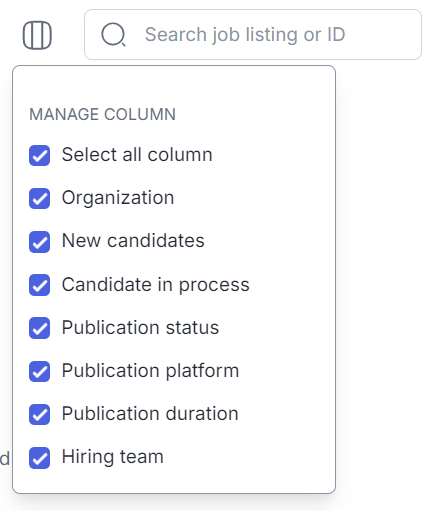
Task: Uncheck the Select all column checkbox
Action: point(39,155)
